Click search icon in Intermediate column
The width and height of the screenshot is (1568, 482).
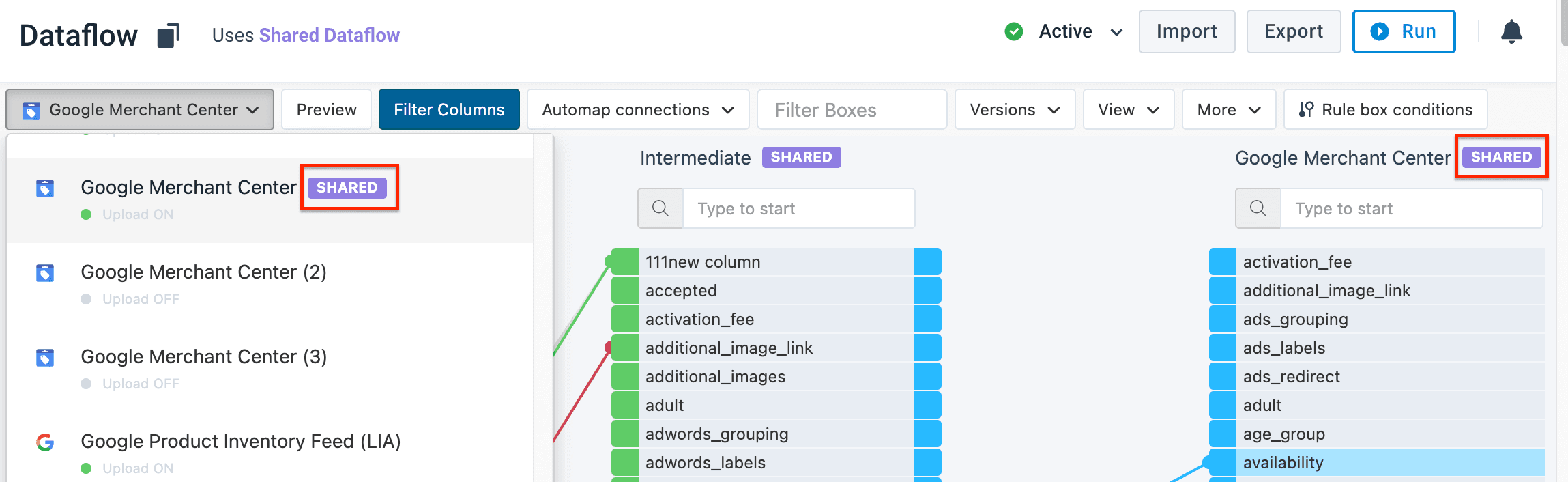tap(660, 208)
